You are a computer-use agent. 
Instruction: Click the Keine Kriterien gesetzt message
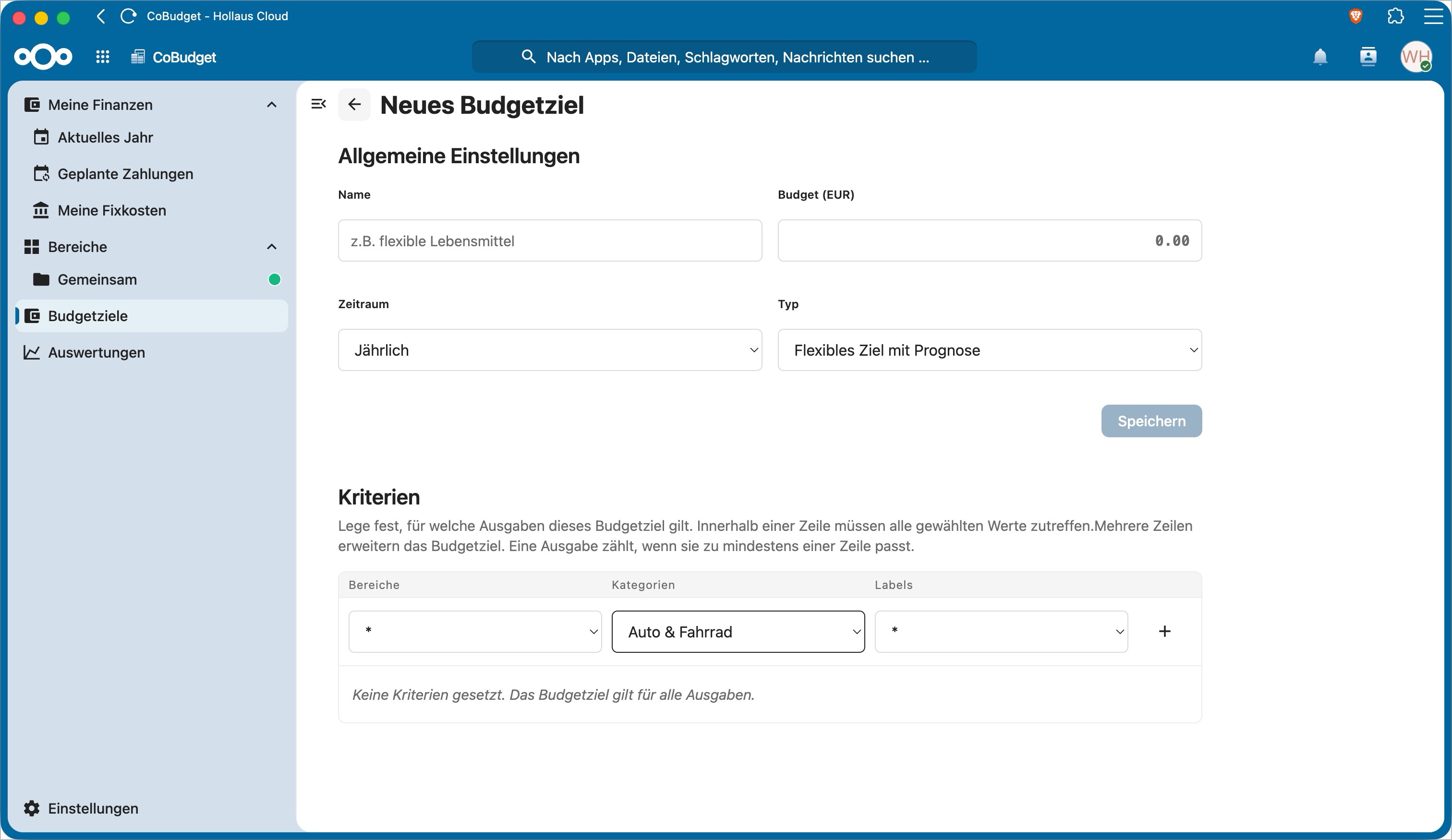[x=553, y=695]
